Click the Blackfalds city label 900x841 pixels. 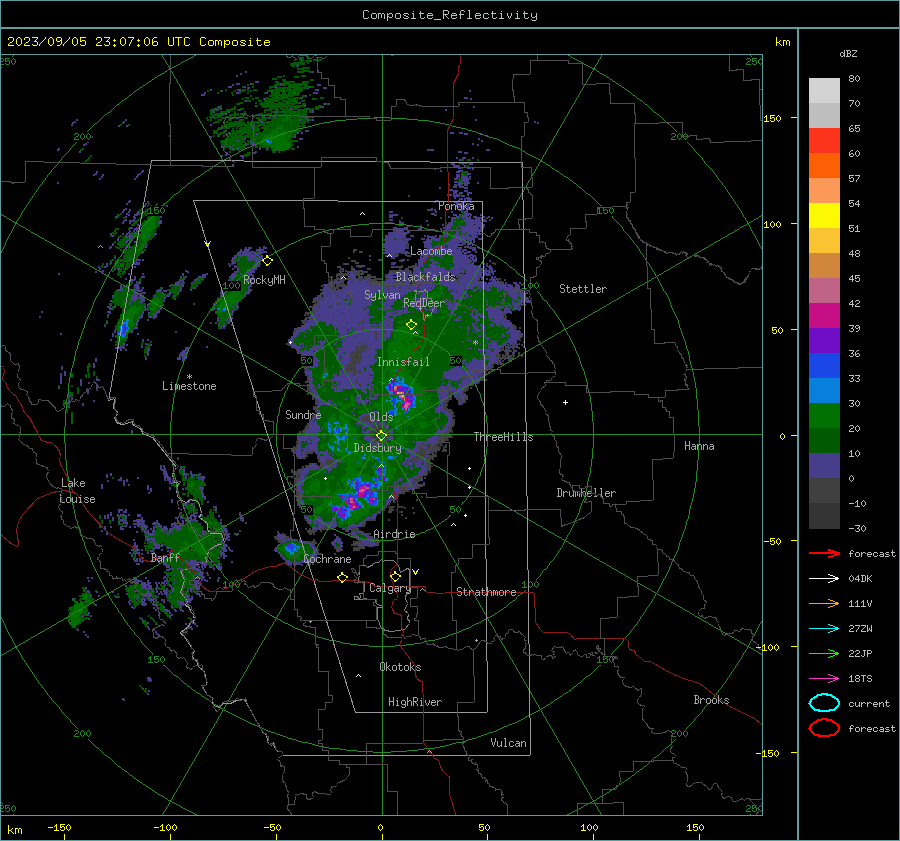coord(425,277)
